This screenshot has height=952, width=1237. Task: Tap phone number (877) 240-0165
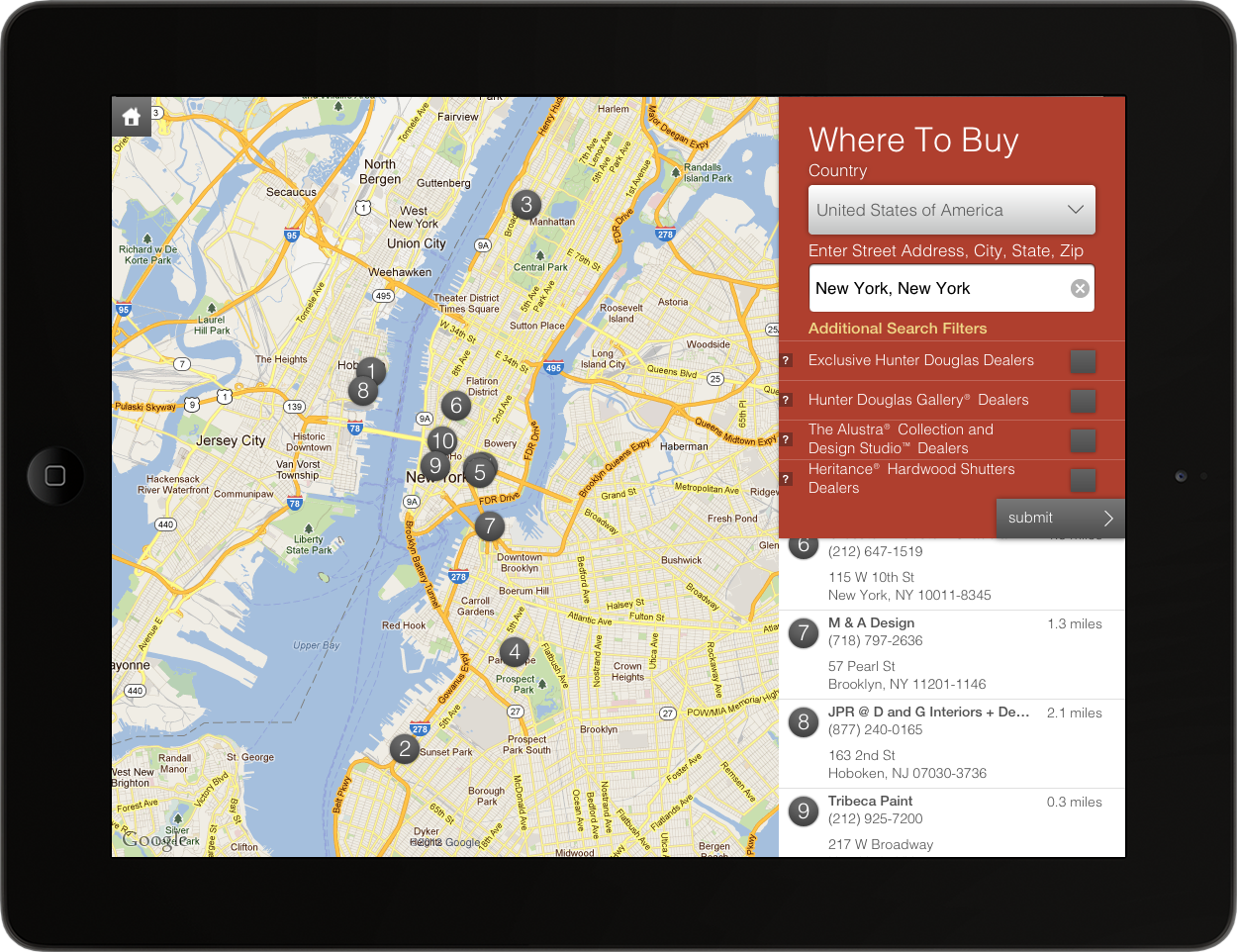pyautogui.click(x=876, y=729)
